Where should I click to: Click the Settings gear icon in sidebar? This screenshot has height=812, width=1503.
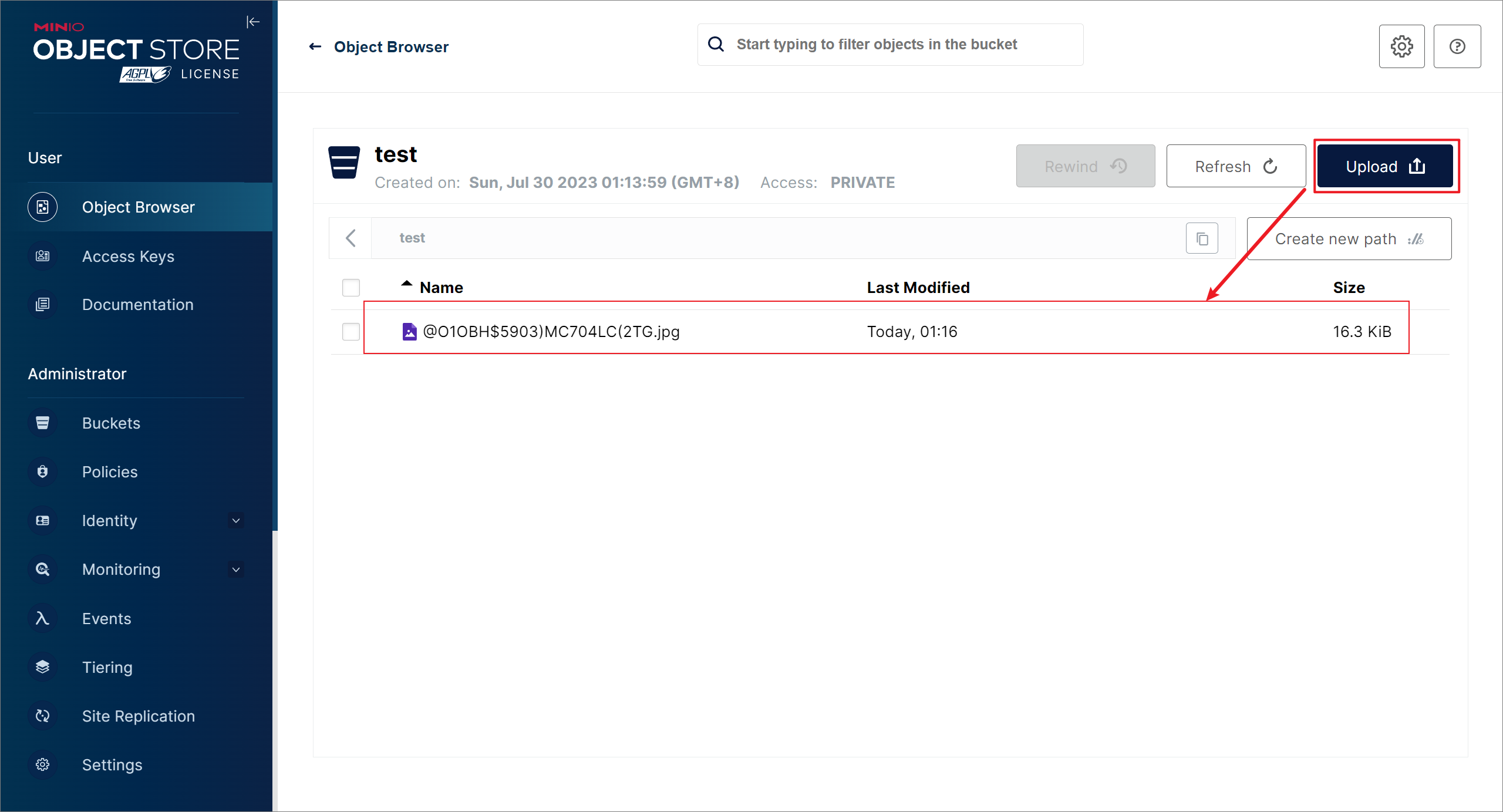click(42, 764)
